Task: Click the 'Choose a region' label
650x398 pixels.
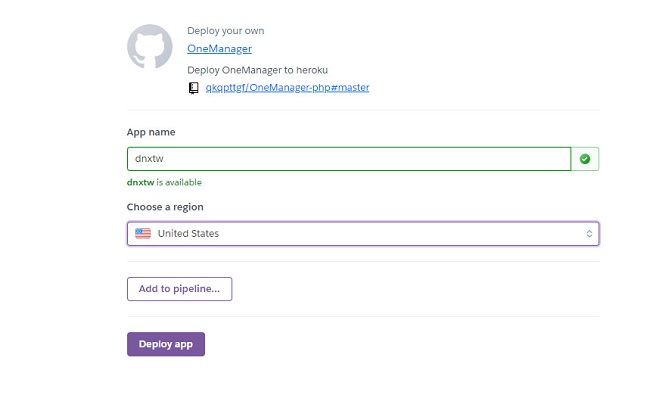Action: tap(165, 207)
